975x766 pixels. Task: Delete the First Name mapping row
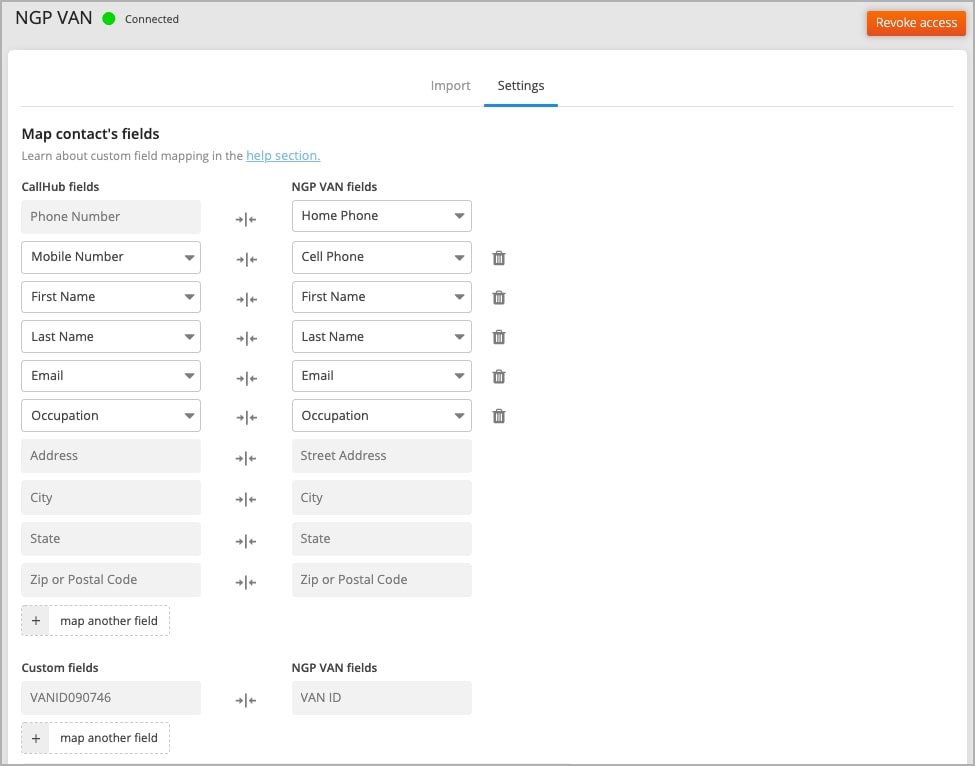coord(499,297)
